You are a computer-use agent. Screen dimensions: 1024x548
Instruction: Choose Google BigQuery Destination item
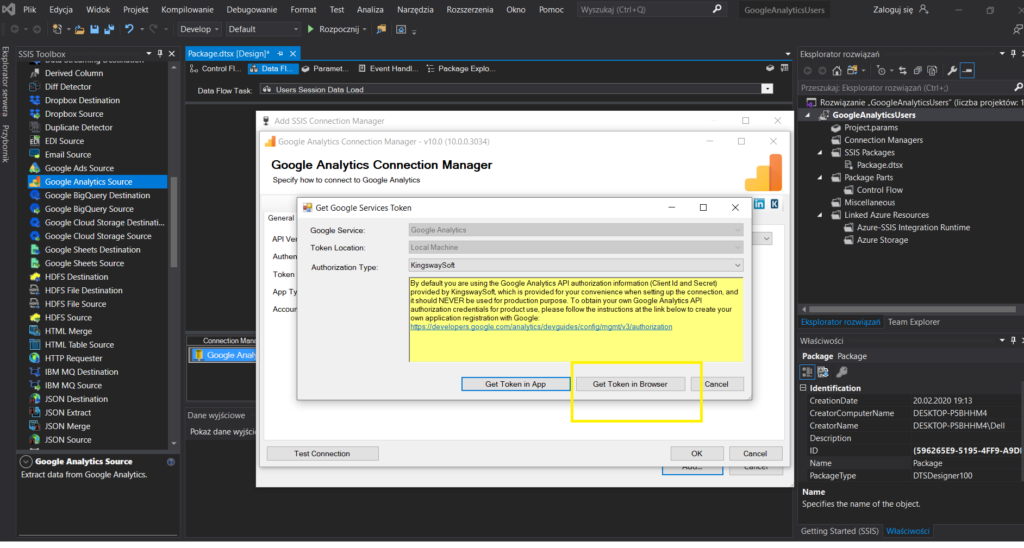coord(97,195)
